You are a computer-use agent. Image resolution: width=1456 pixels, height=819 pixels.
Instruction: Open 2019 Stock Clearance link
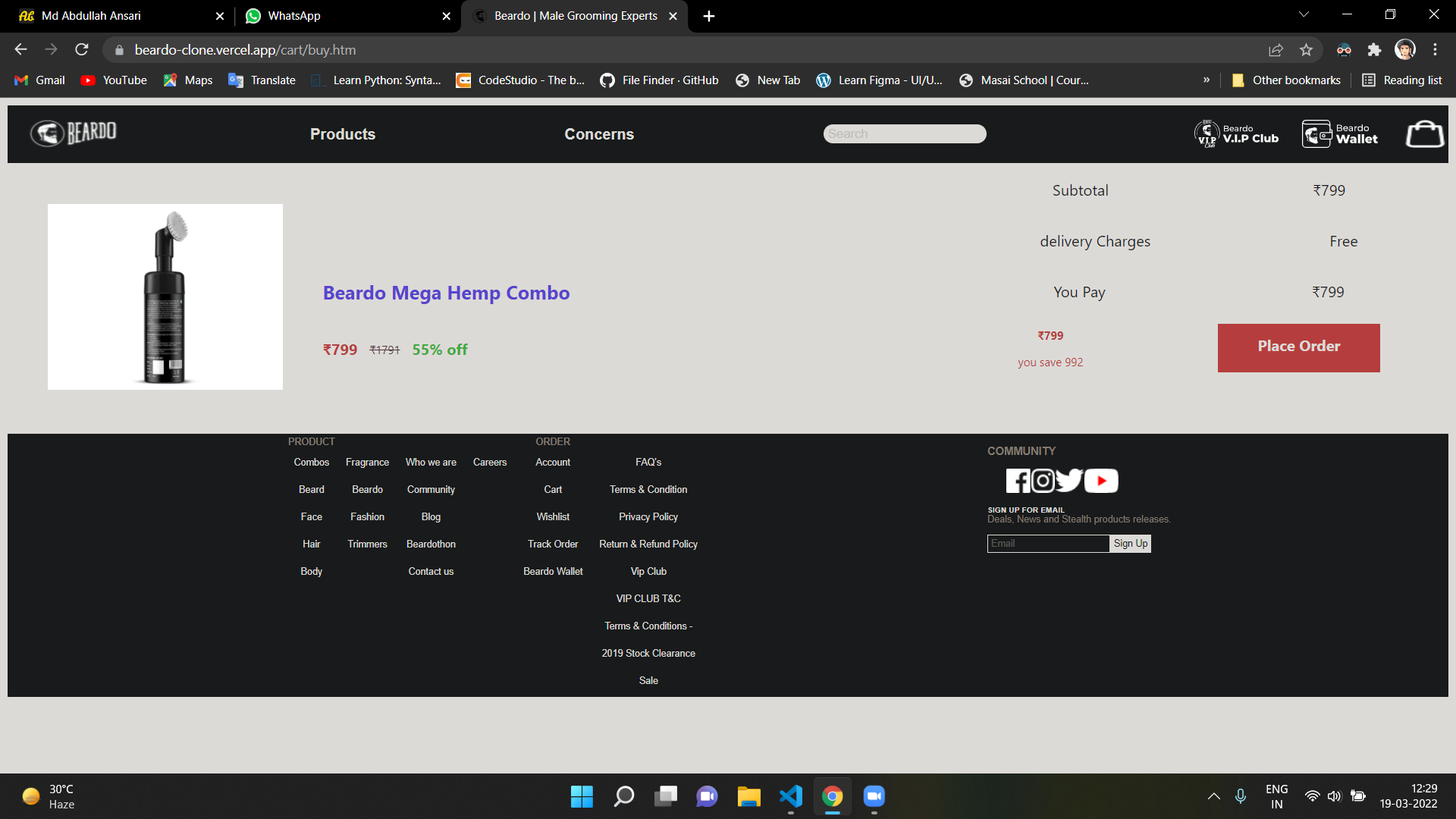(x=648, y=654)
